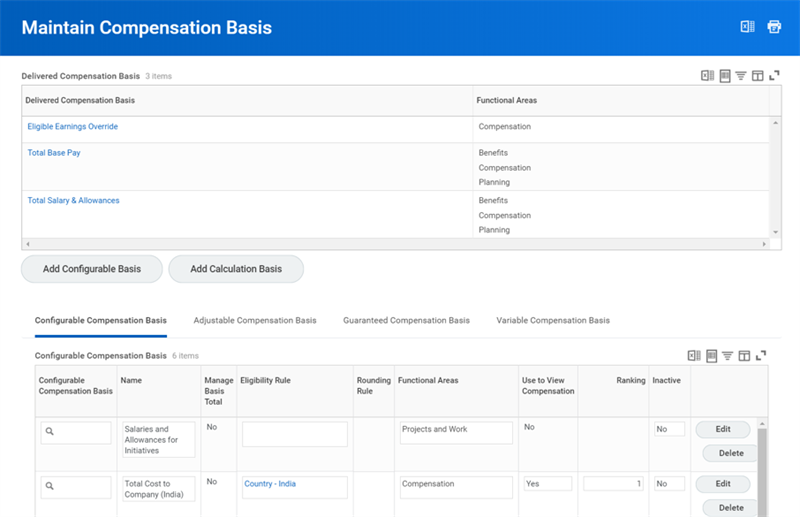Open the Eligible Earnings Override link
The height and width of the screenshot is (517, 800).
(x=72, y=127)
